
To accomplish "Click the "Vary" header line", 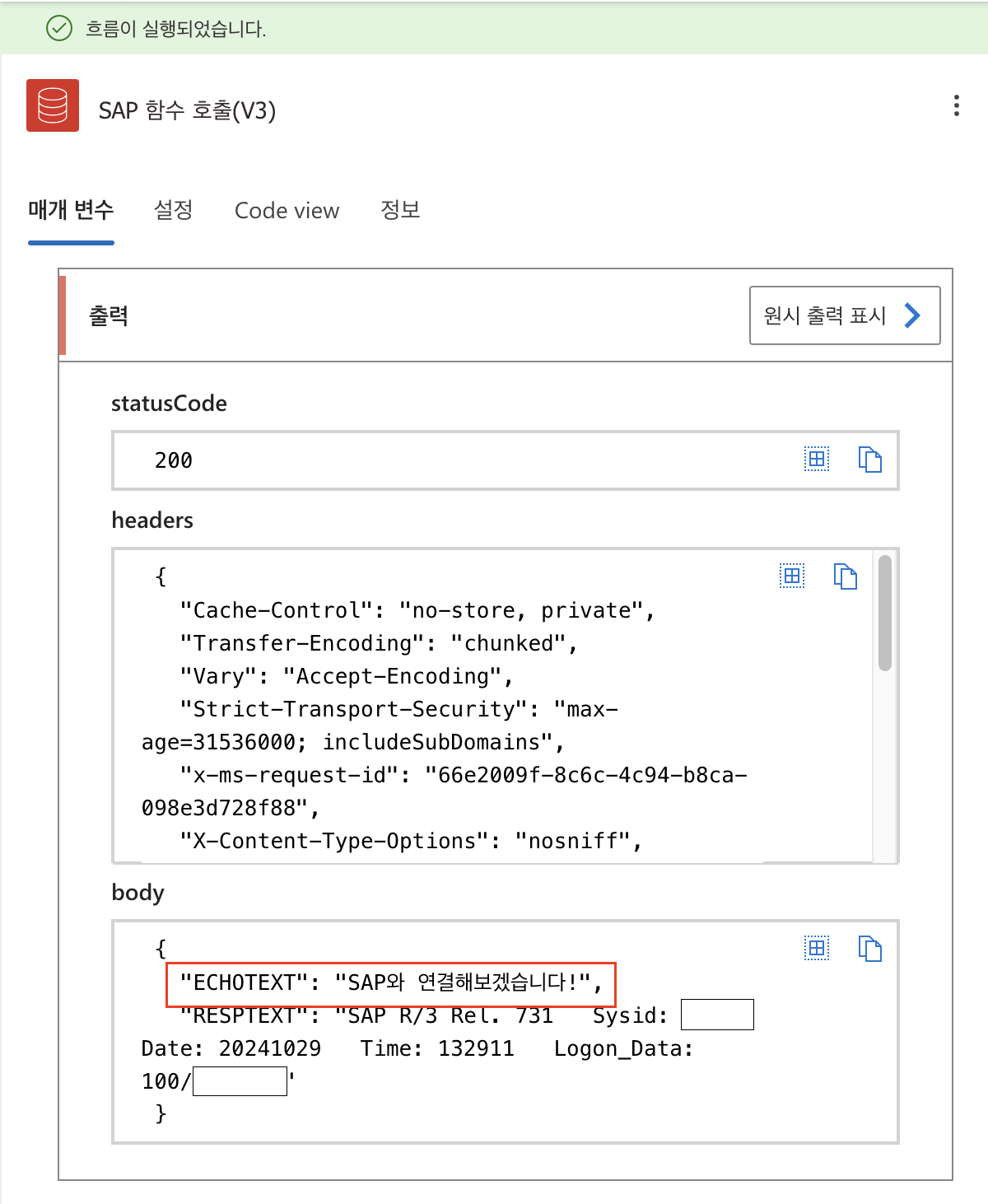I will click(347, 676).
